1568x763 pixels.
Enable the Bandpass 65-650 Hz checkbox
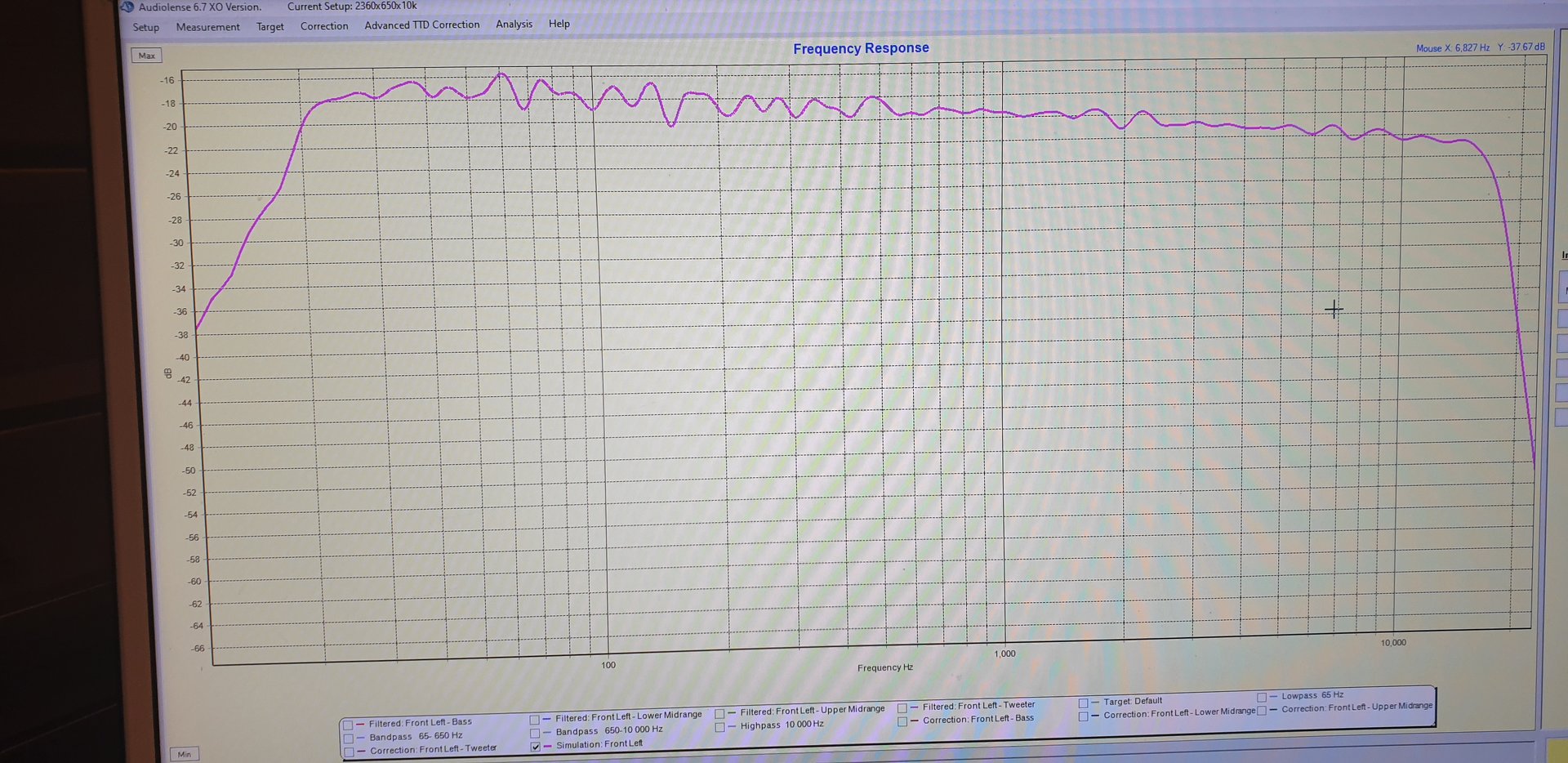point(349,738)
